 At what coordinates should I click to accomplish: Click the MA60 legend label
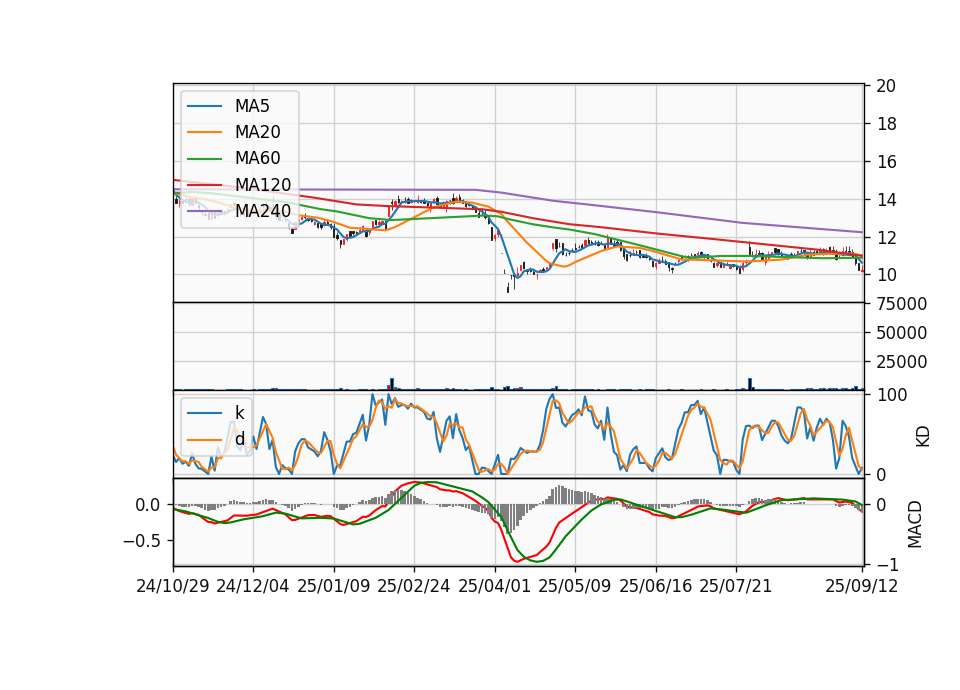click(x=257, y=159)
